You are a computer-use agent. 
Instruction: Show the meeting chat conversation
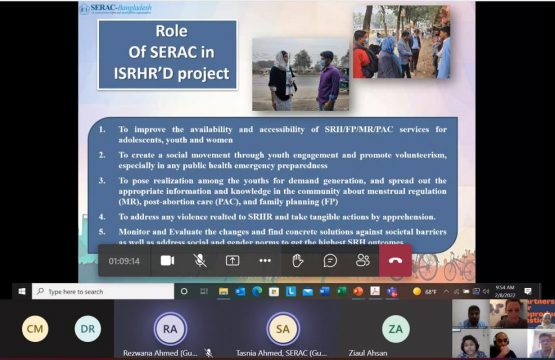click(x=330, y=261)
